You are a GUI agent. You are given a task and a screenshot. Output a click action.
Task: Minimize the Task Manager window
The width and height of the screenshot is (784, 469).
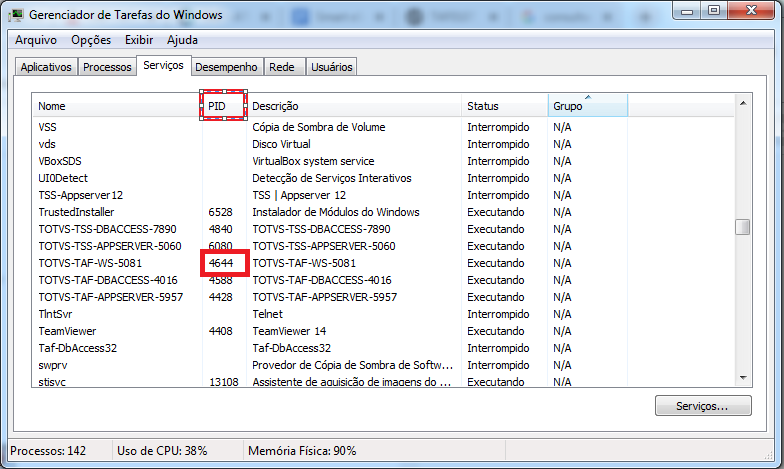click(687, 11)
